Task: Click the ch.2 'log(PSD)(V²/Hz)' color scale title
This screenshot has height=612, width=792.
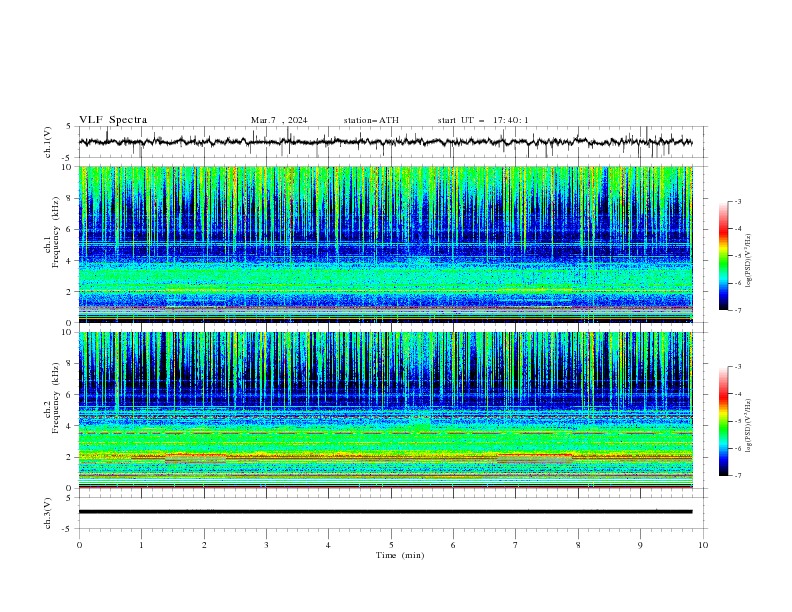Action: [x=749, y=426]
